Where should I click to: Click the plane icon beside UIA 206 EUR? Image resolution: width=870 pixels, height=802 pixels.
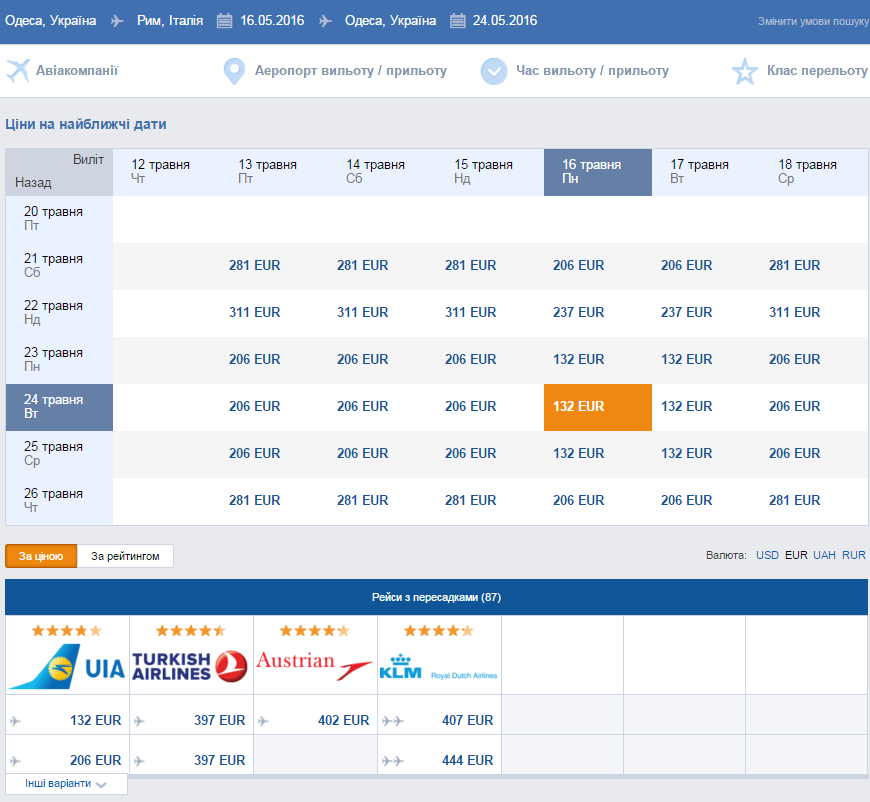tap(15, 761)
